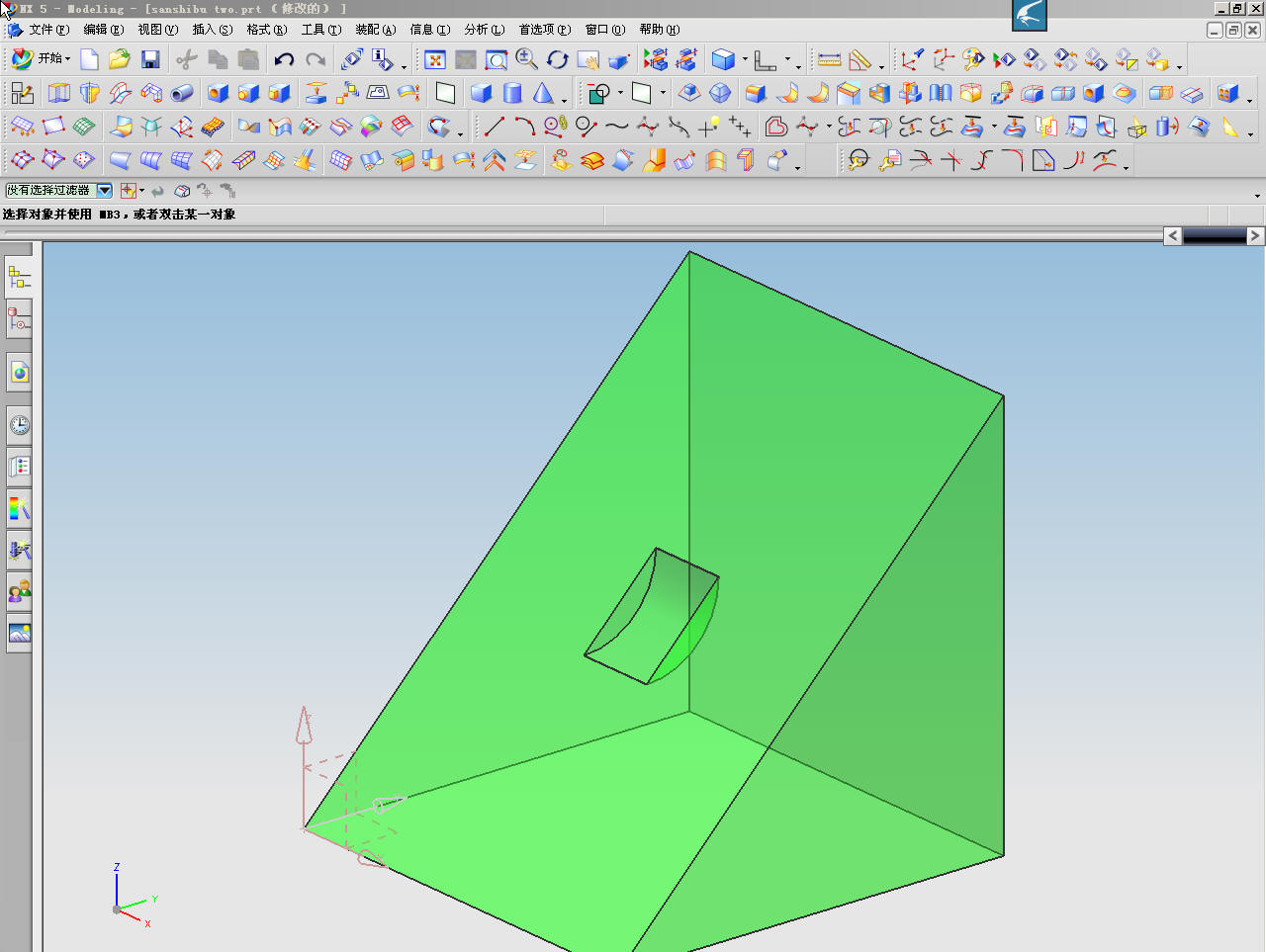Click the Point with light bulb icon
Image resolution: width=1266 pixels, height=952 pixels.
[709, 127]
